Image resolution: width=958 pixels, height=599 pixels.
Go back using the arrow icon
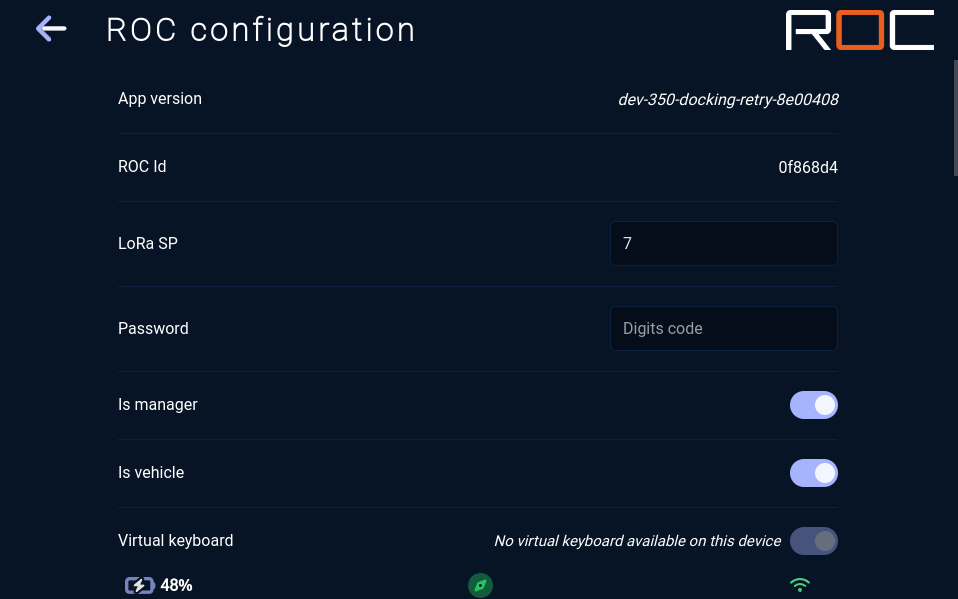point(51,29)
